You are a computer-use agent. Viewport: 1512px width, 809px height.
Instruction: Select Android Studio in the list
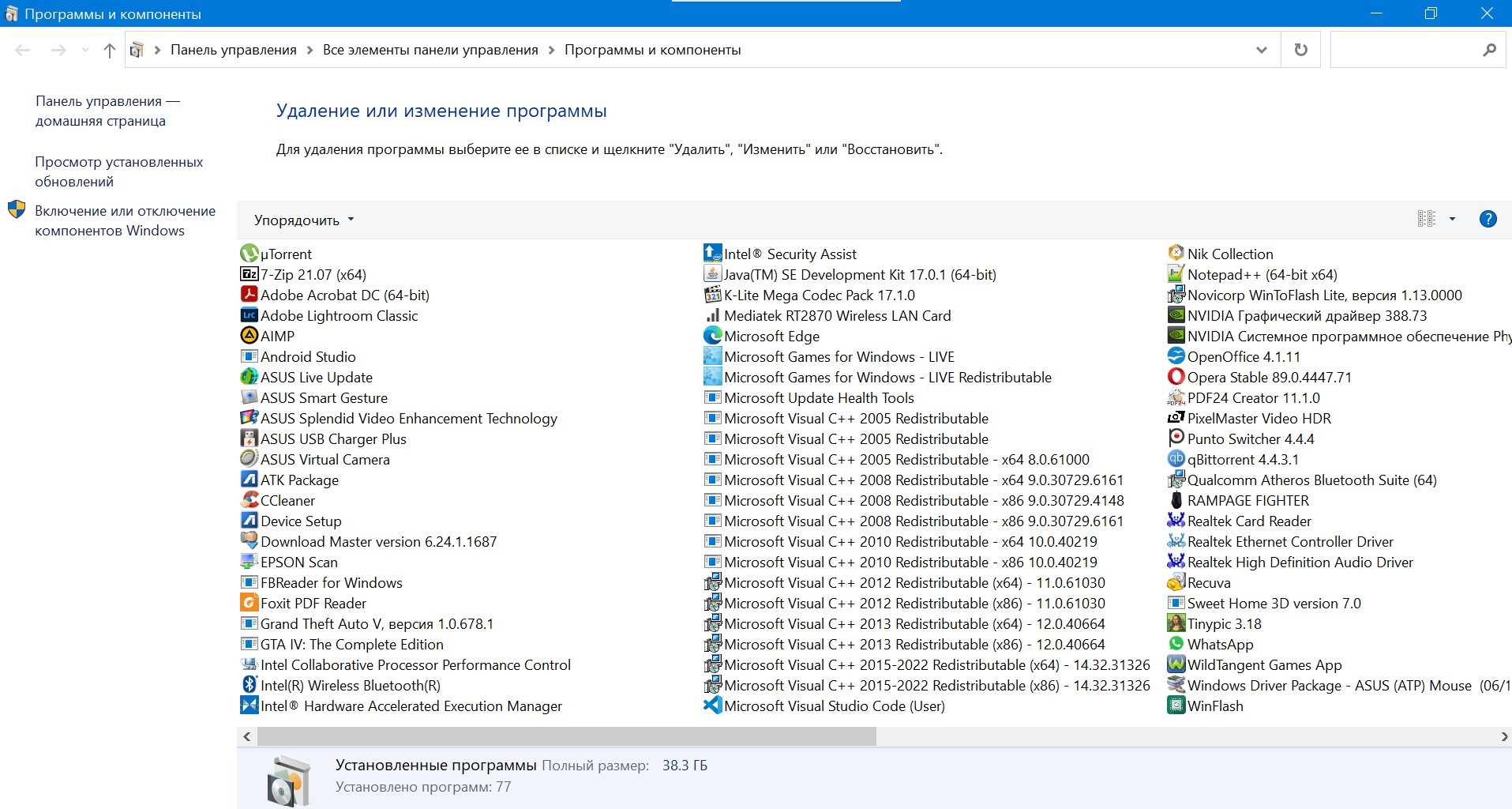pyautogui.click(x=308, y=356)
